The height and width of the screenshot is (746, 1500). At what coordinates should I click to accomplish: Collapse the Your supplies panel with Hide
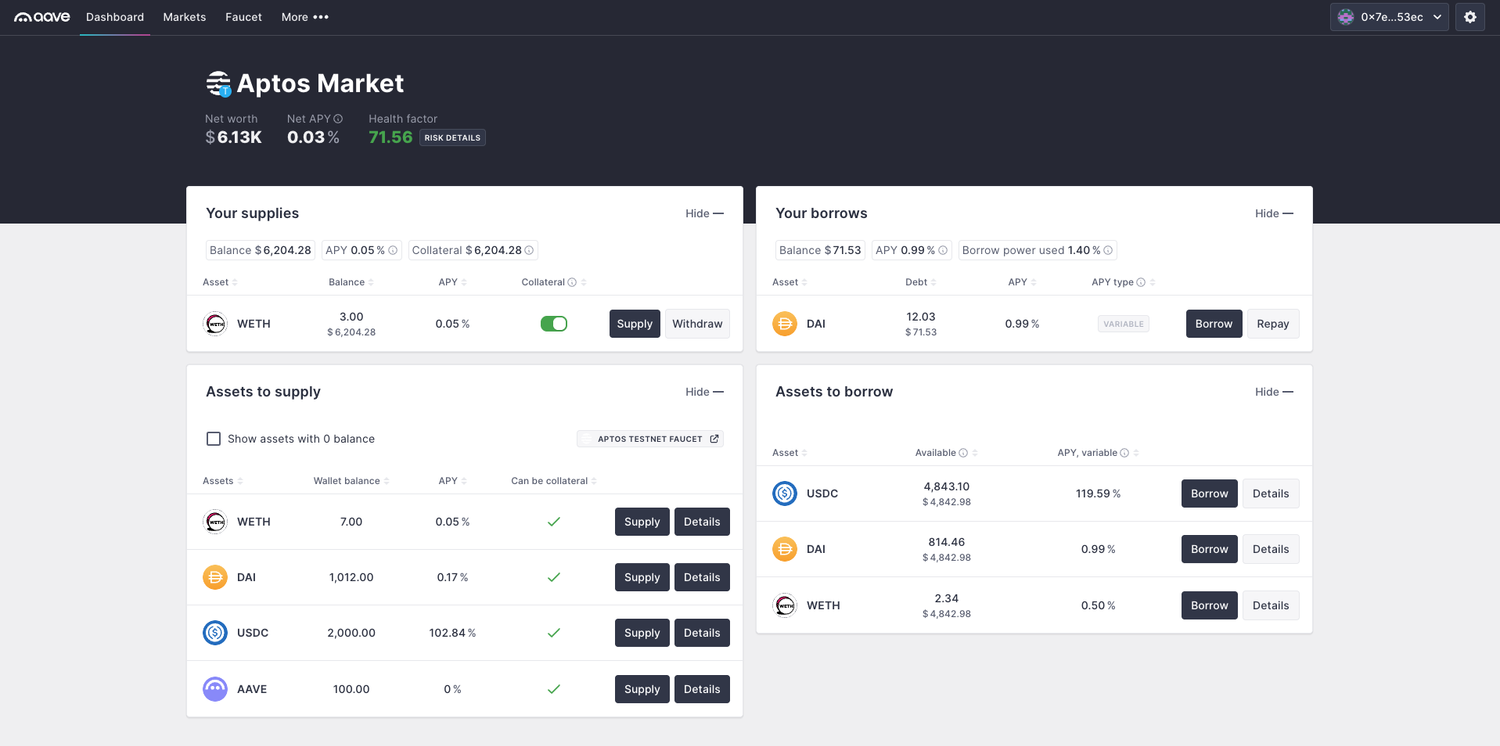pos(704,214)
